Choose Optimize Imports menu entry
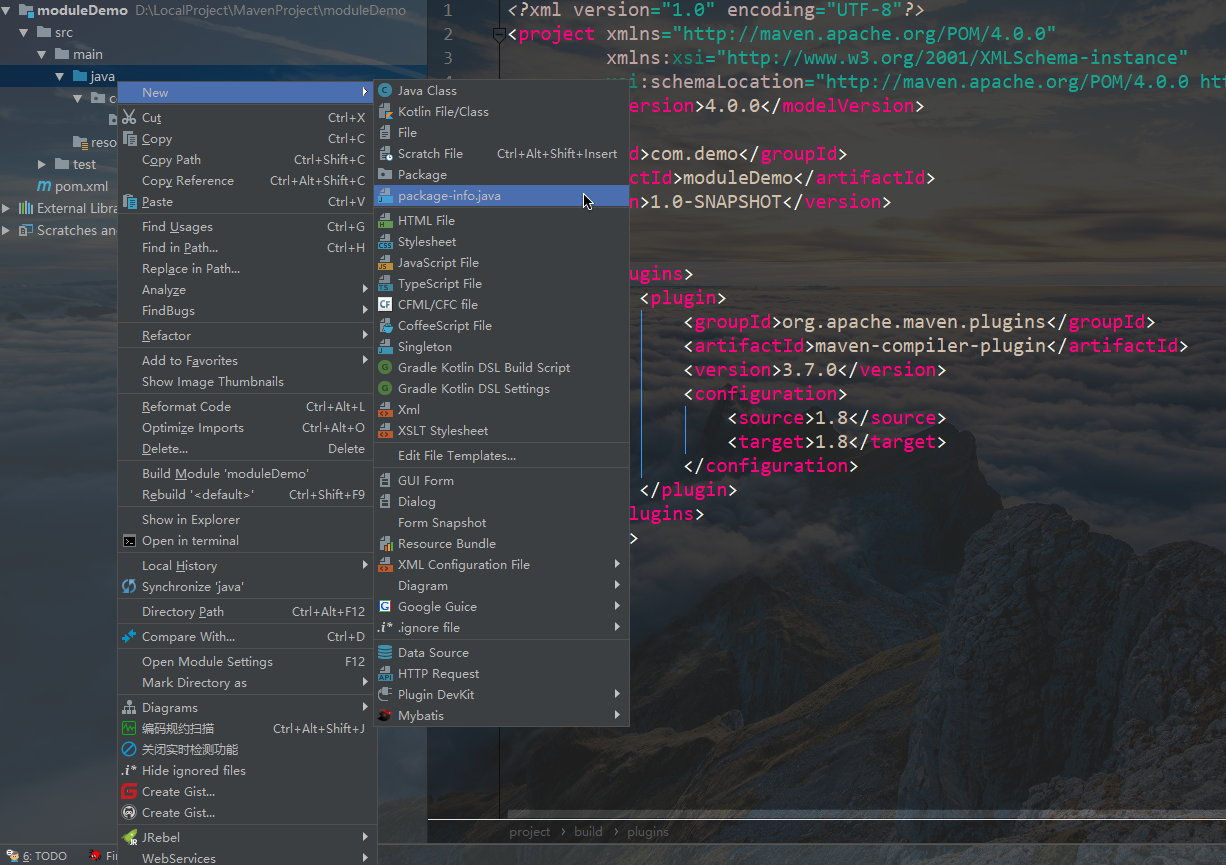The width and height of the screenshot is (1226, 865). pos(247,427)
